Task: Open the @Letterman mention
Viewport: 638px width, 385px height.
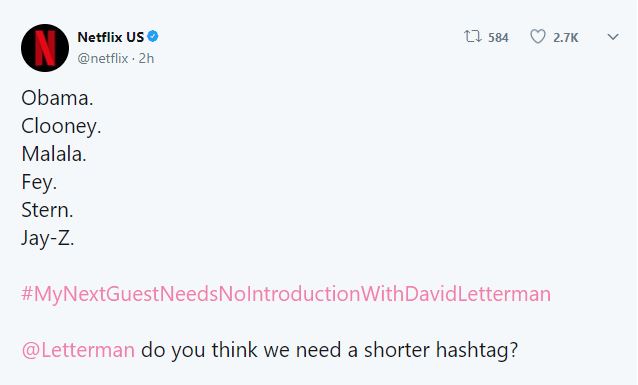Action: (78, 350)
